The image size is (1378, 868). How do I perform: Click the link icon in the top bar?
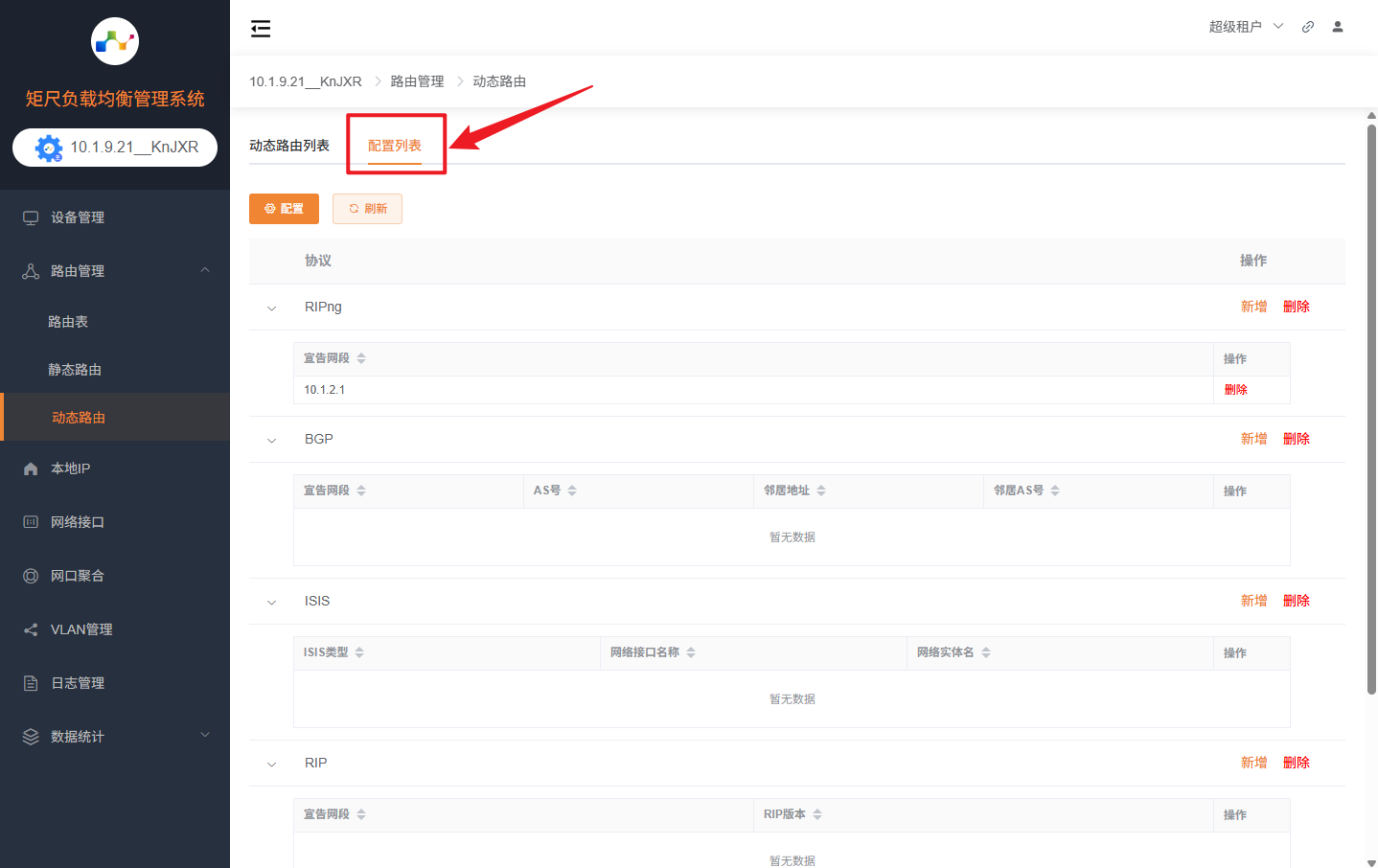1307,27
